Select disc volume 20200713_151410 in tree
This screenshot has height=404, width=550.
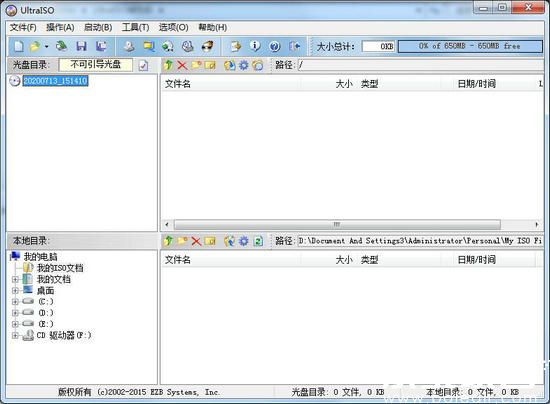tap(55, 81)
